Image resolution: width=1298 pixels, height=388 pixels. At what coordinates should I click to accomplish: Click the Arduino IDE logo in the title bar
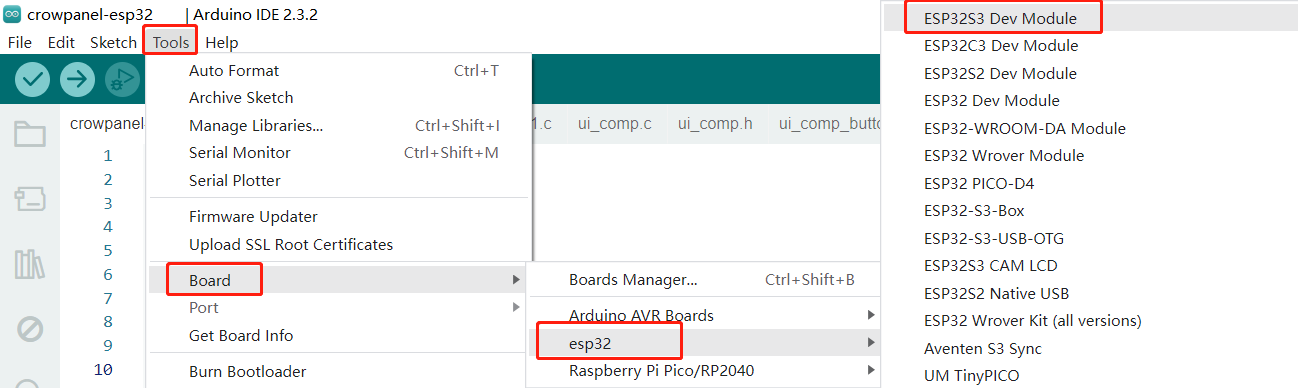tap(12, 16)
